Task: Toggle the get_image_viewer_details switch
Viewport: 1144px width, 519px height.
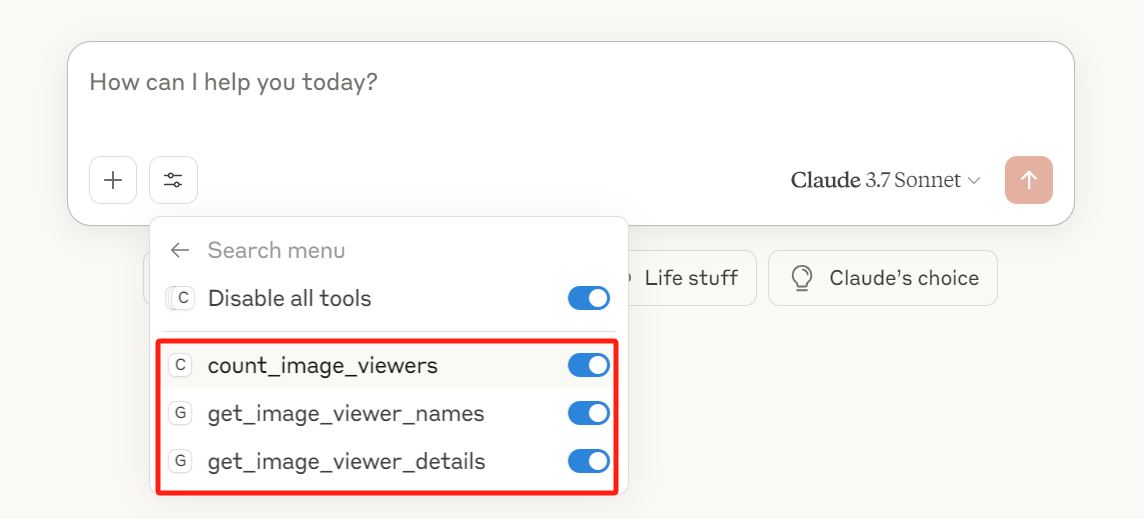Action: point(589,461)
